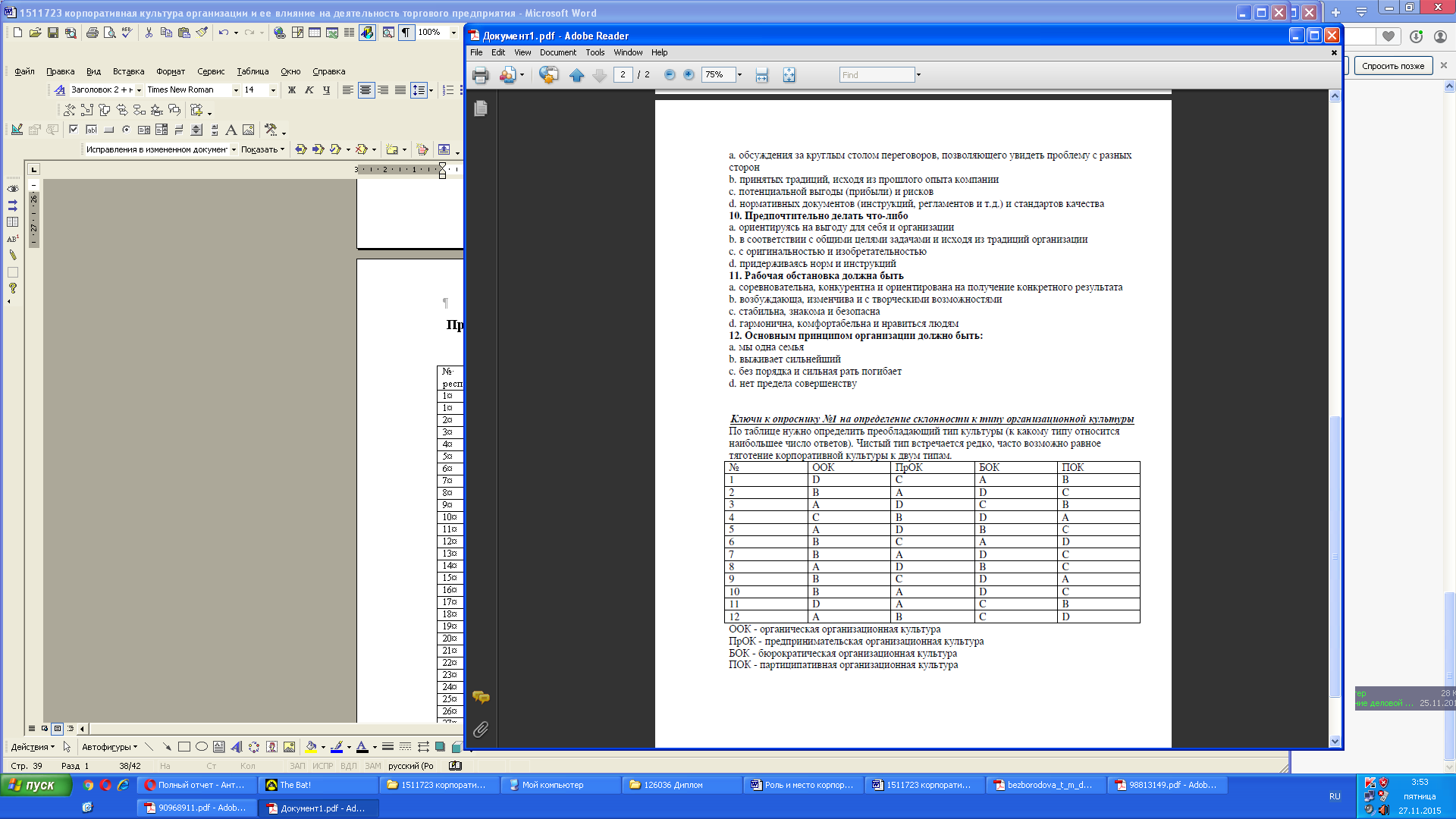The image size is (1456, 819).
Task: Run spelling check in Word
Action: [x=127, y=33]
